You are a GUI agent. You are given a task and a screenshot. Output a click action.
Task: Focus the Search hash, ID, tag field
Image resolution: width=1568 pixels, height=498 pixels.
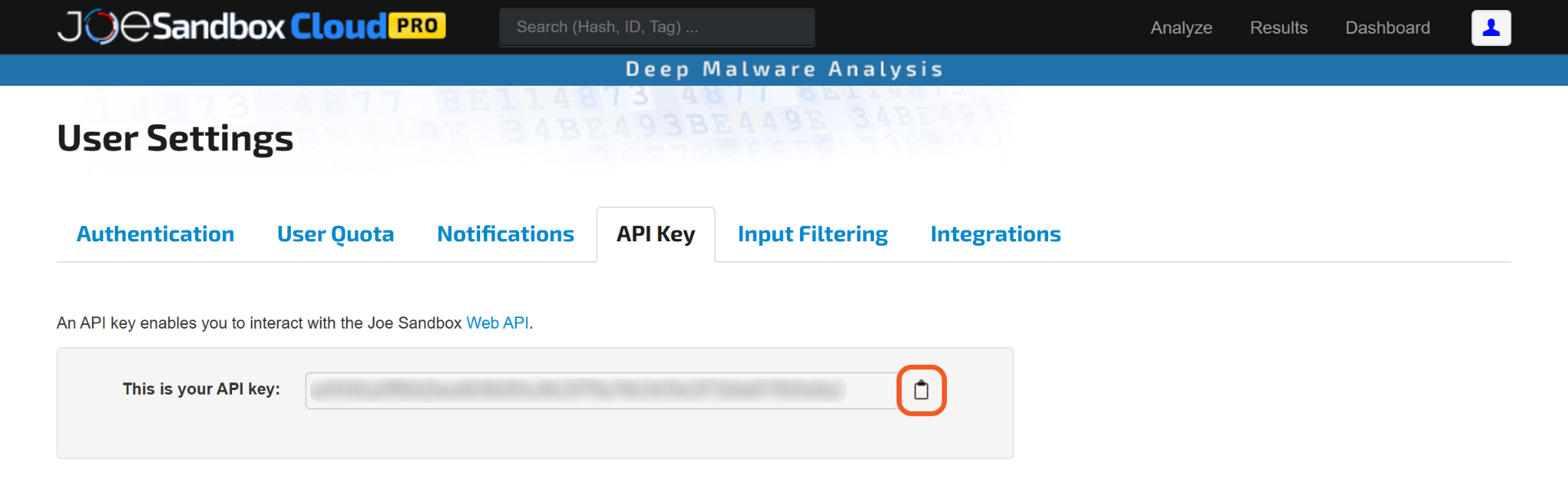(656, 28)
